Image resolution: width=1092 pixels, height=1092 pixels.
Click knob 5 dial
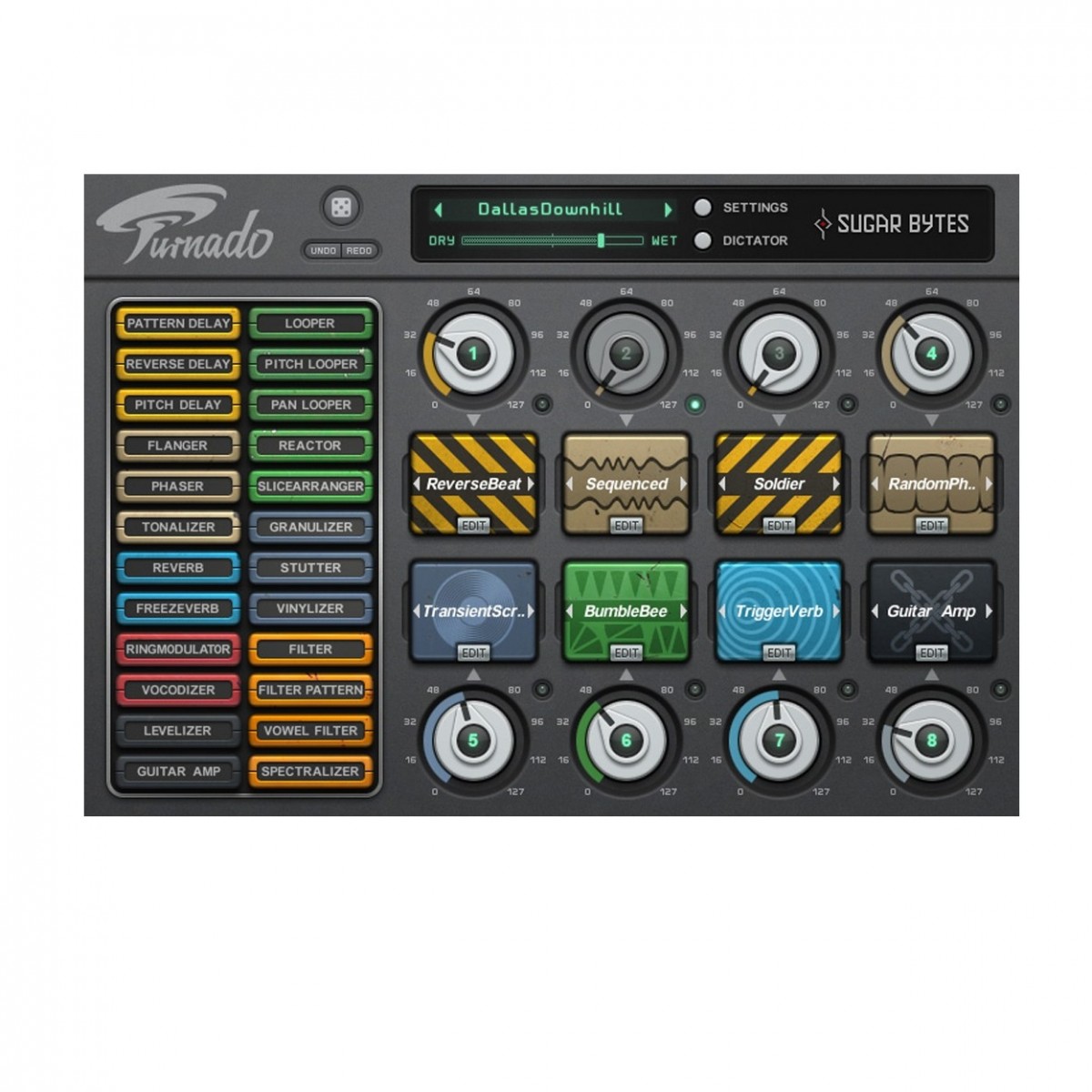coord(472,740)
